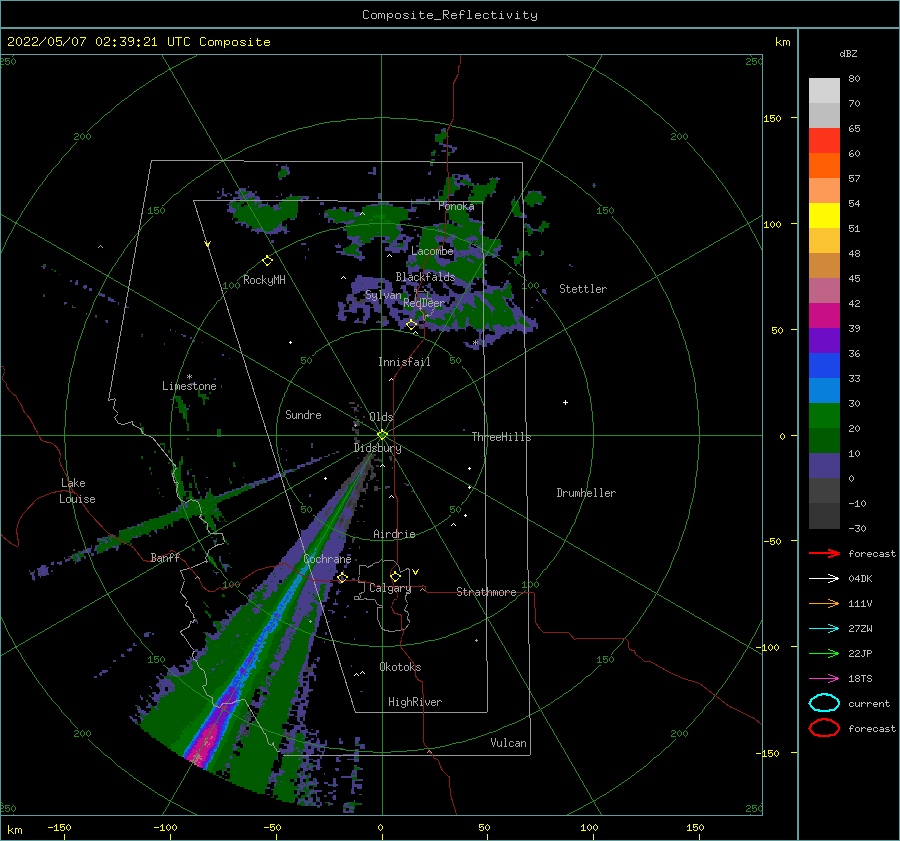The width and height of the screenshot is (900, 841).
Task: Click the yellow diamond marker below Cochrane
Action: (342, 578)
